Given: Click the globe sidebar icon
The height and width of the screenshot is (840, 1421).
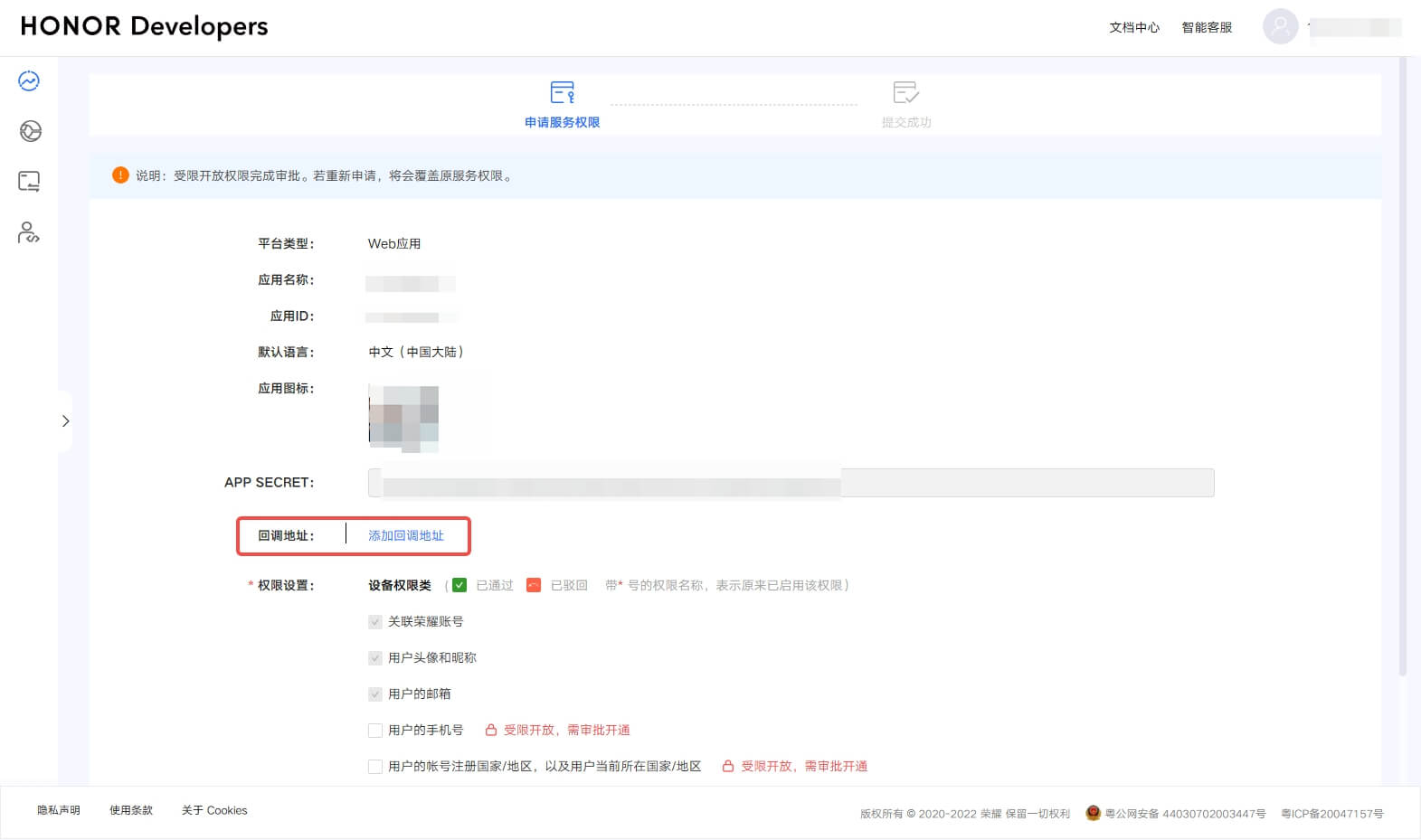Looking at the screenshot, I should pyautogui.click(x=30, y=131).
